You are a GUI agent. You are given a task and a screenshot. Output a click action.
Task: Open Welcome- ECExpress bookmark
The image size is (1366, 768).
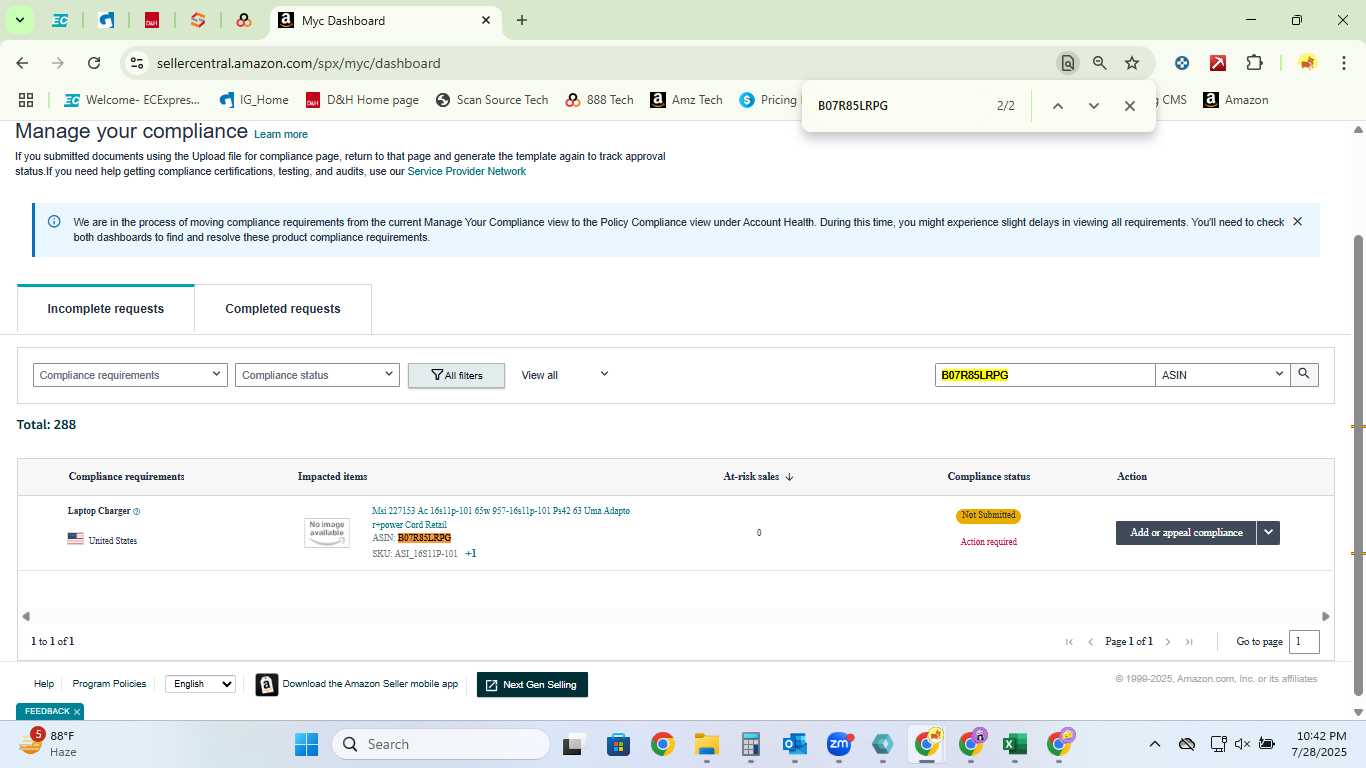[x=131, y=100]
